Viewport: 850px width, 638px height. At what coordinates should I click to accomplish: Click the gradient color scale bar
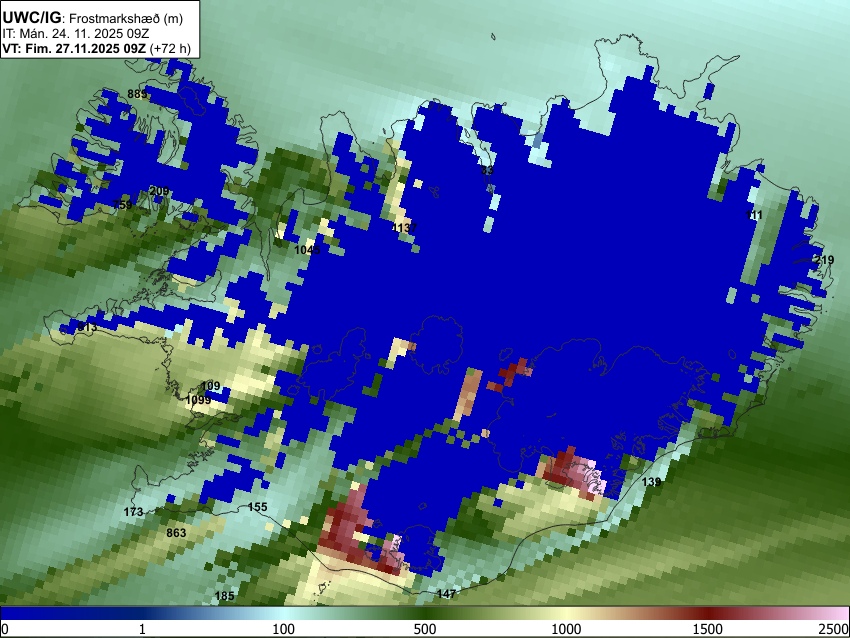click(x=425, y=614)
